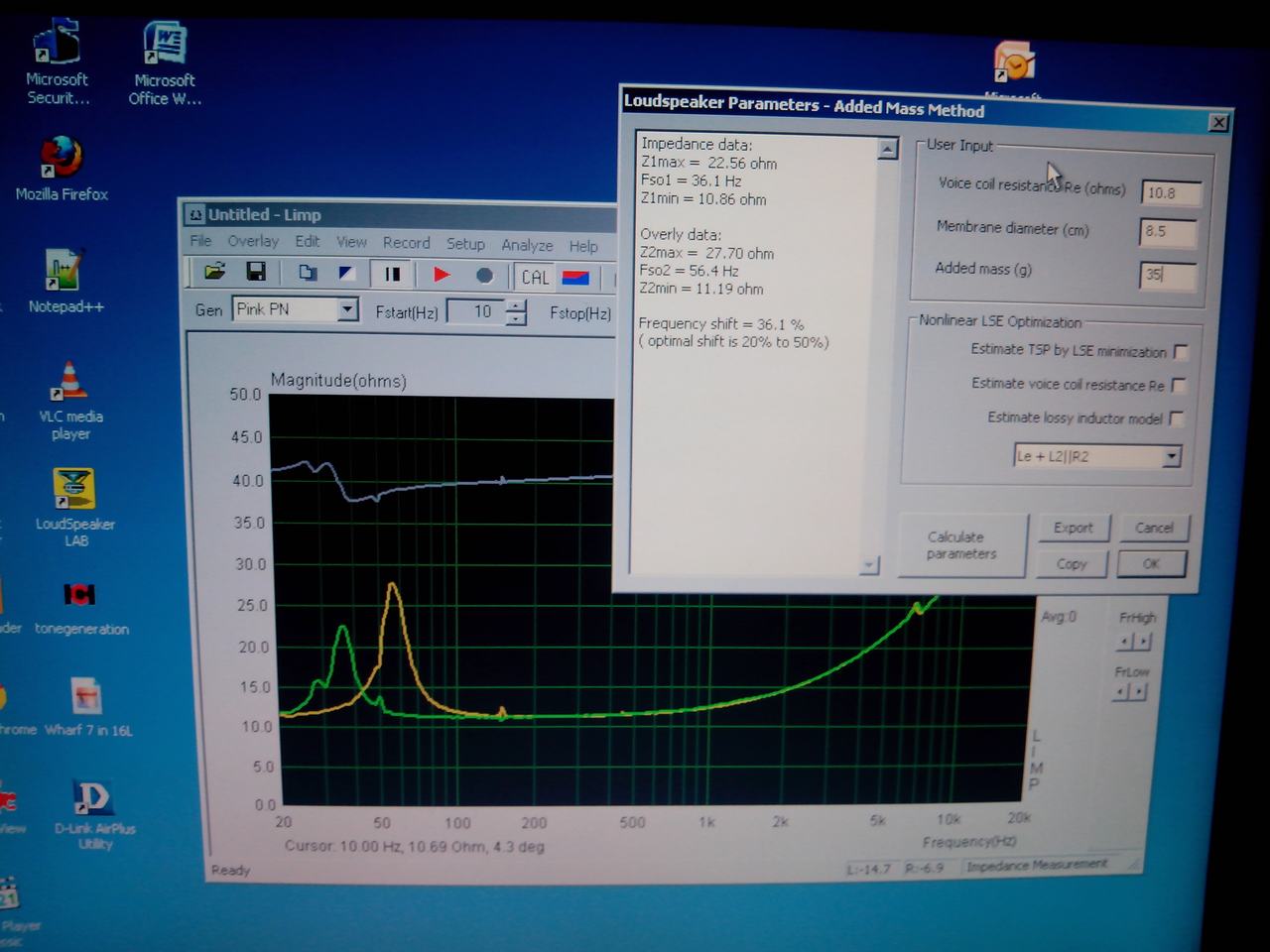This screenshot has width=1270, height=952.
Task: Enable Estimate voice coil resistance Re checkbox
Action: coord(1179,386)
